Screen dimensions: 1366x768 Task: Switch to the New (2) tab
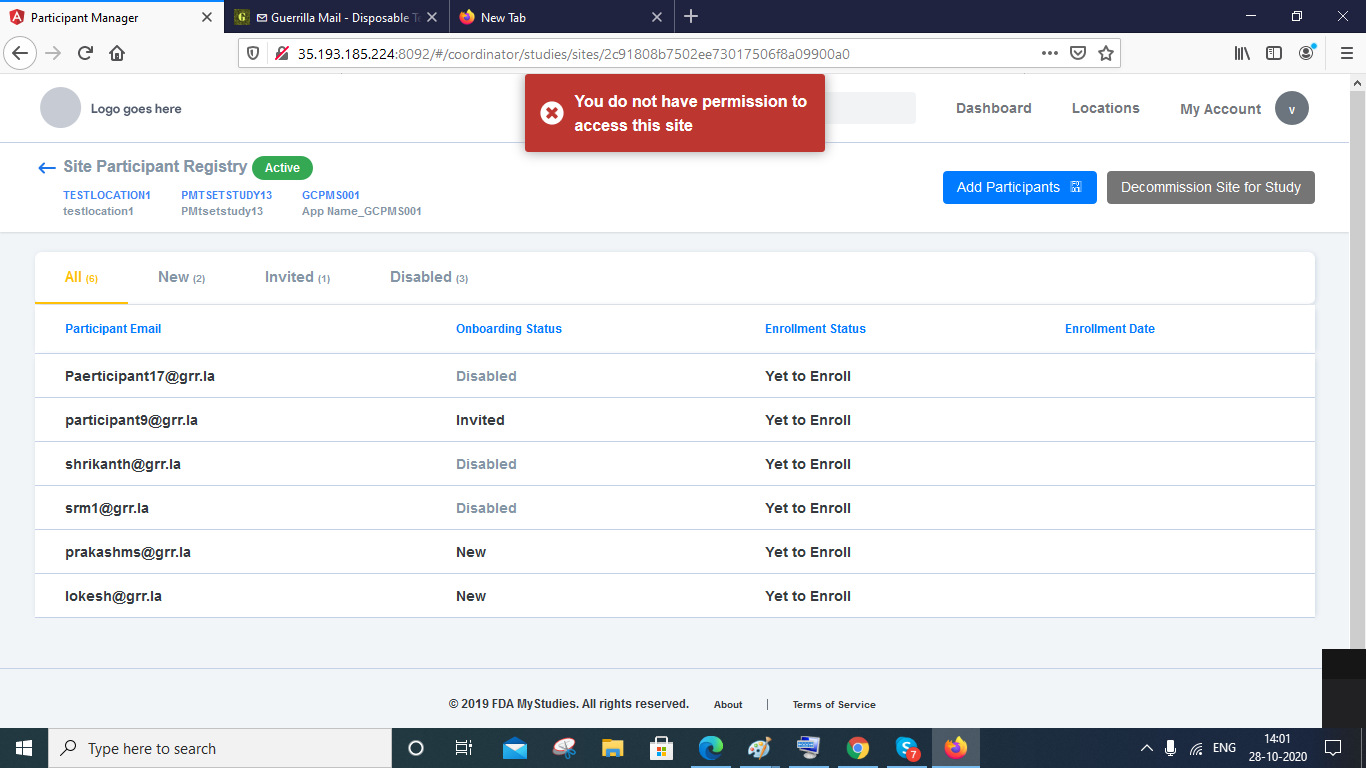[181, 277]
